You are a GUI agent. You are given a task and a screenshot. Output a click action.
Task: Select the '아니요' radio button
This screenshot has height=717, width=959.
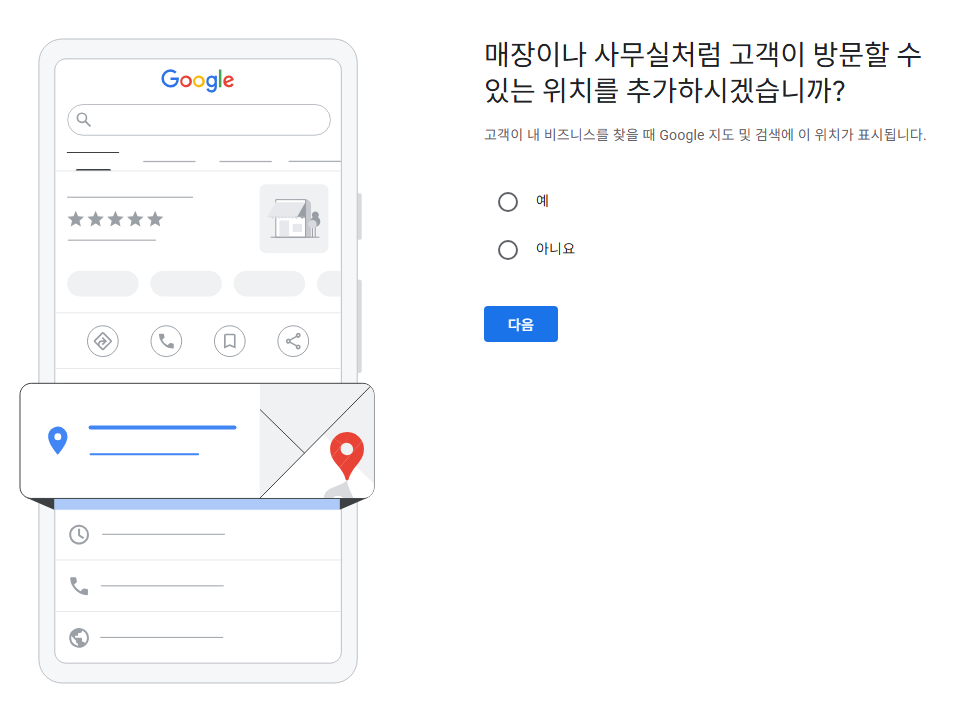[x=508, y=250]
